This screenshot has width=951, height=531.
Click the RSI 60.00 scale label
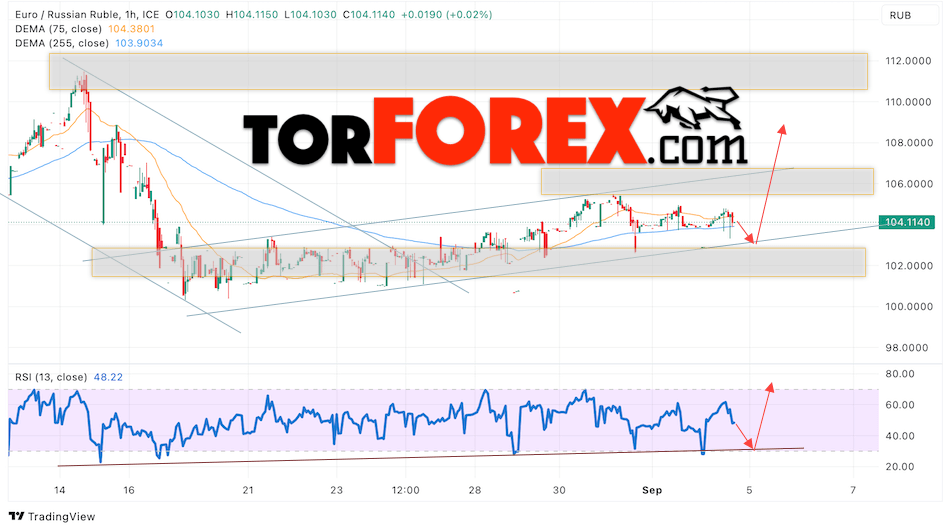(x=900, y=405)
